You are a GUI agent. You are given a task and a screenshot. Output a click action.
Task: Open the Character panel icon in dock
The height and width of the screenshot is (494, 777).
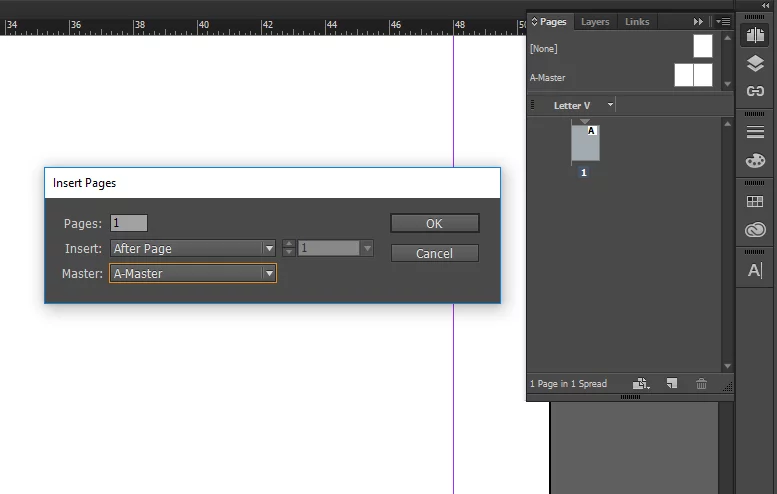[x=755, y=271]
